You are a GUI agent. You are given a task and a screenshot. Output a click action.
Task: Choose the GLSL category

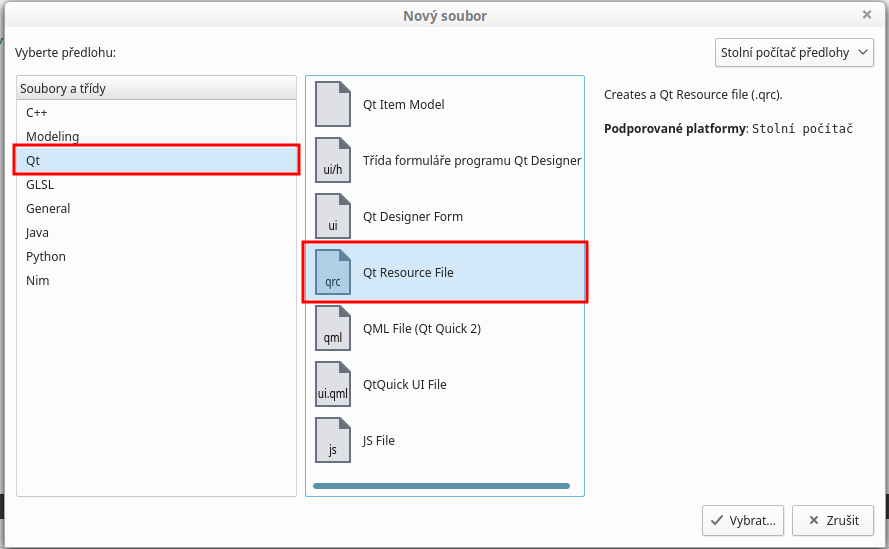coord(156,184)
